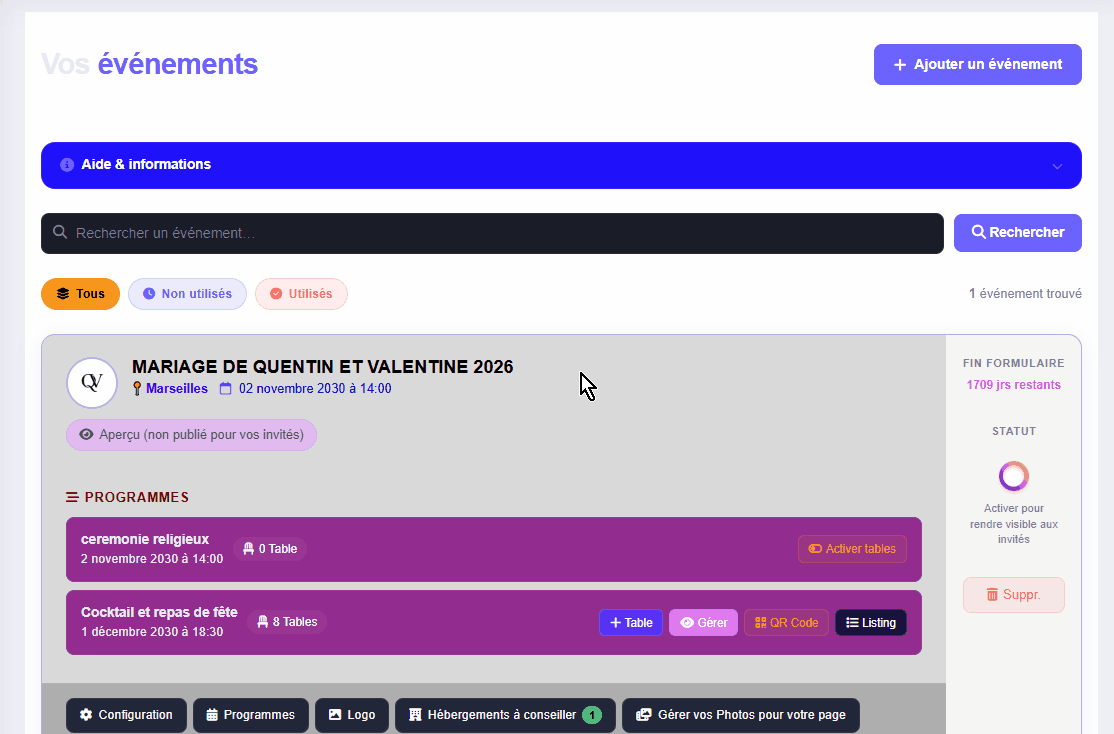Click the Logo image button
This screenshot has width=1114, height=734.
point(352,715)
